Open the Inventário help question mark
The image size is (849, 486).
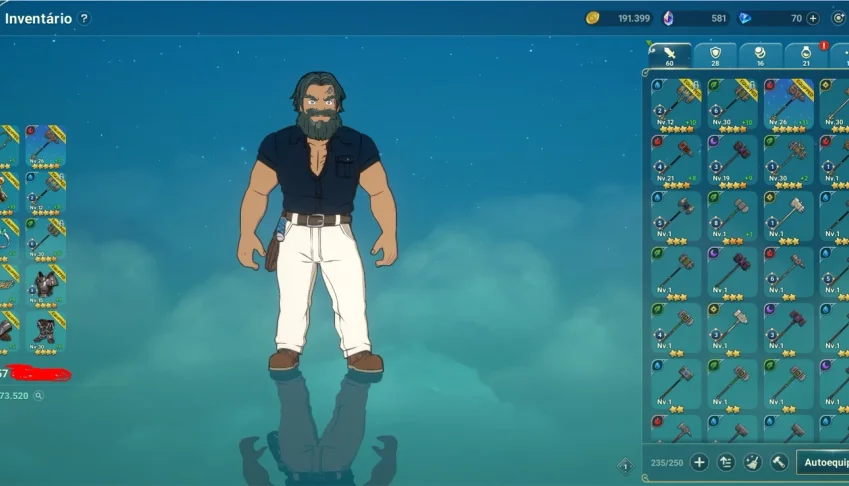84,18
